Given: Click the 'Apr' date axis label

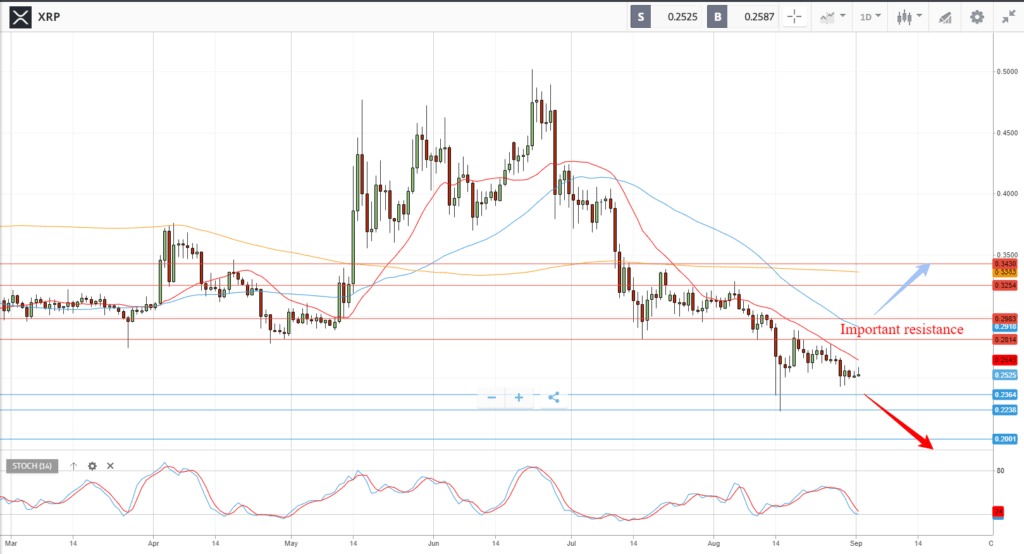Looking at the screenshot, I should tap(153, 543).
